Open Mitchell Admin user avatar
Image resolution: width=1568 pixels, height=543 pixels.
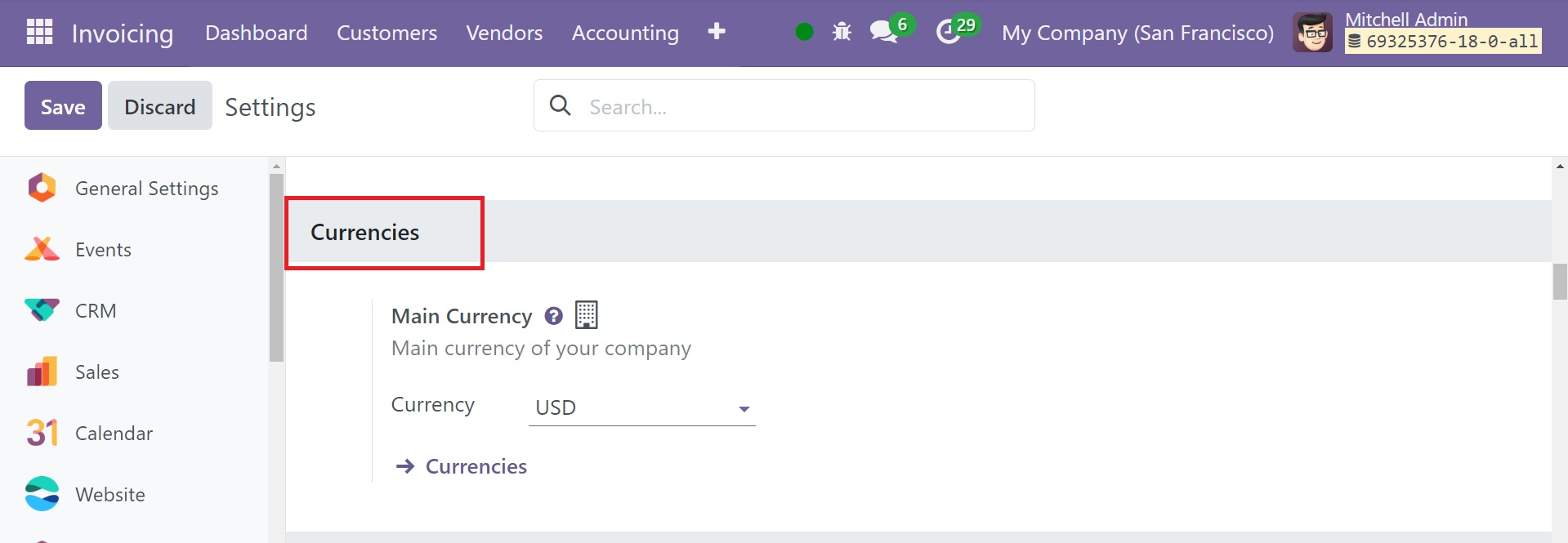tap(1313, 33)
